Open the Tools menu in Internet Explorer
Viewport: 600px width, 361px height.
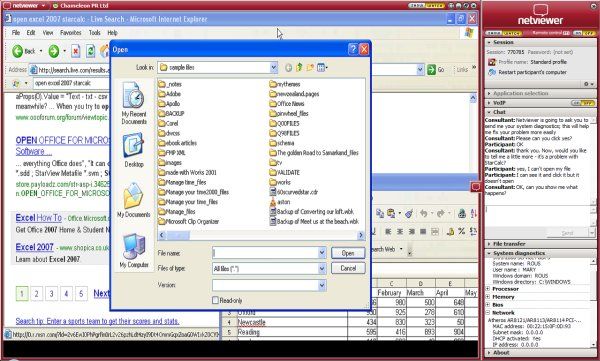click(95, 33)
